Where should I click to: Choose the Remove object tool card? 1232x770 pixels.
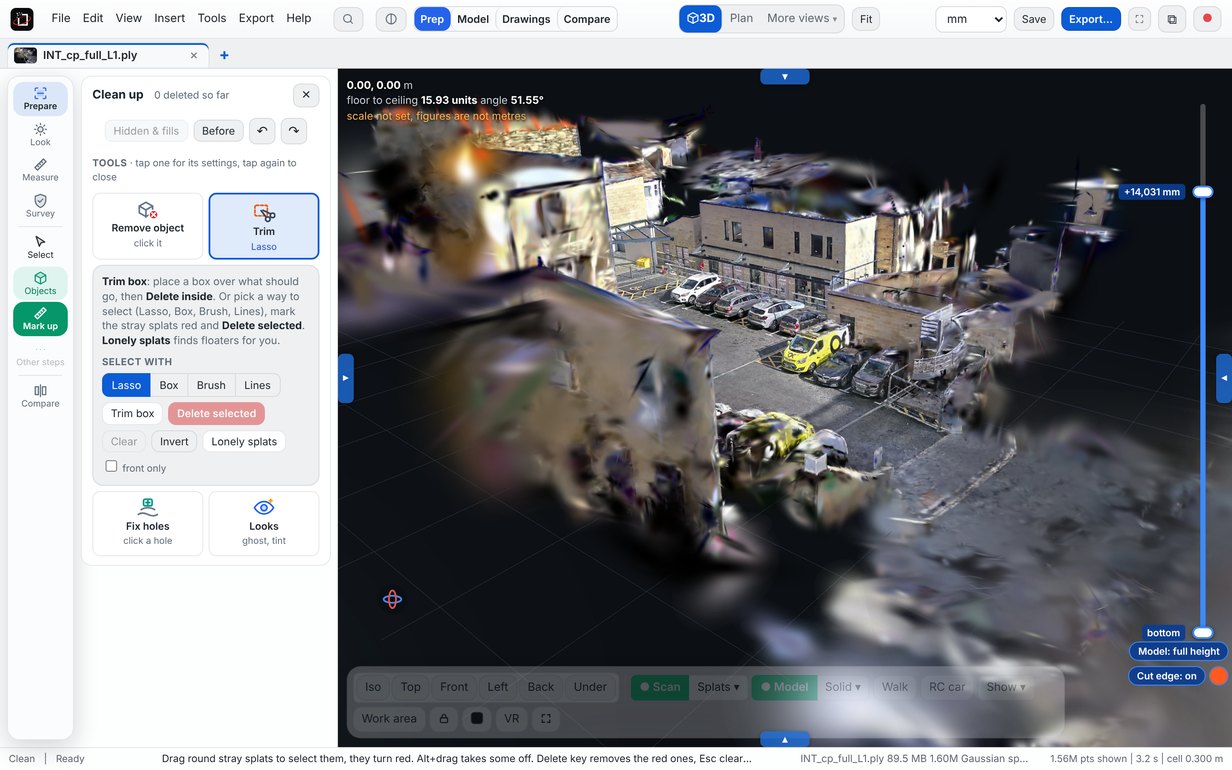(147, 226)
